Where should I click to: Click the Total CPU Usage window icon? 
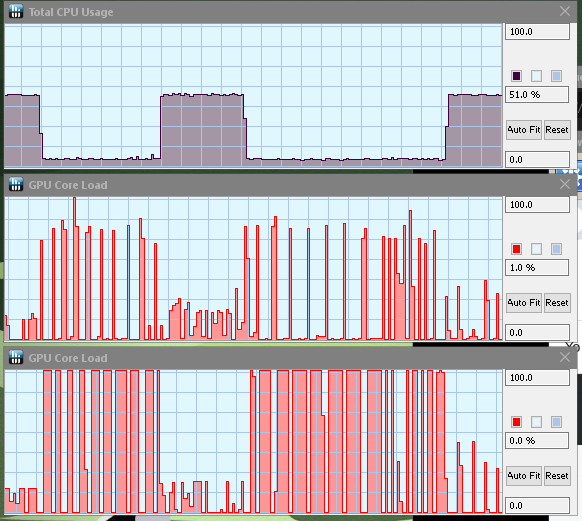16,12
